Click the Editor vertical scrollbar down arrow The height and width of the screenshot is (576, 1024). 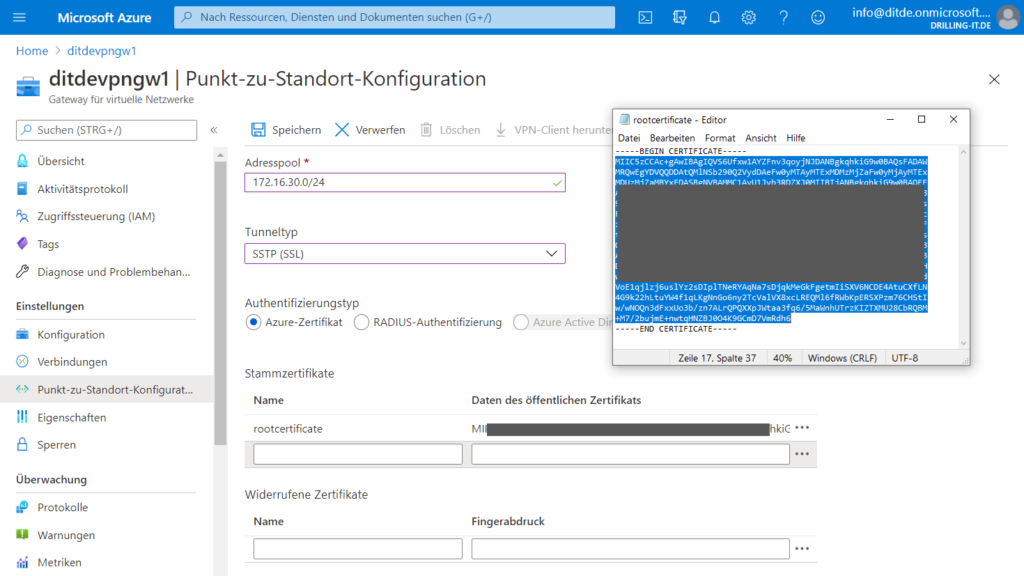(x=963, y=344)
